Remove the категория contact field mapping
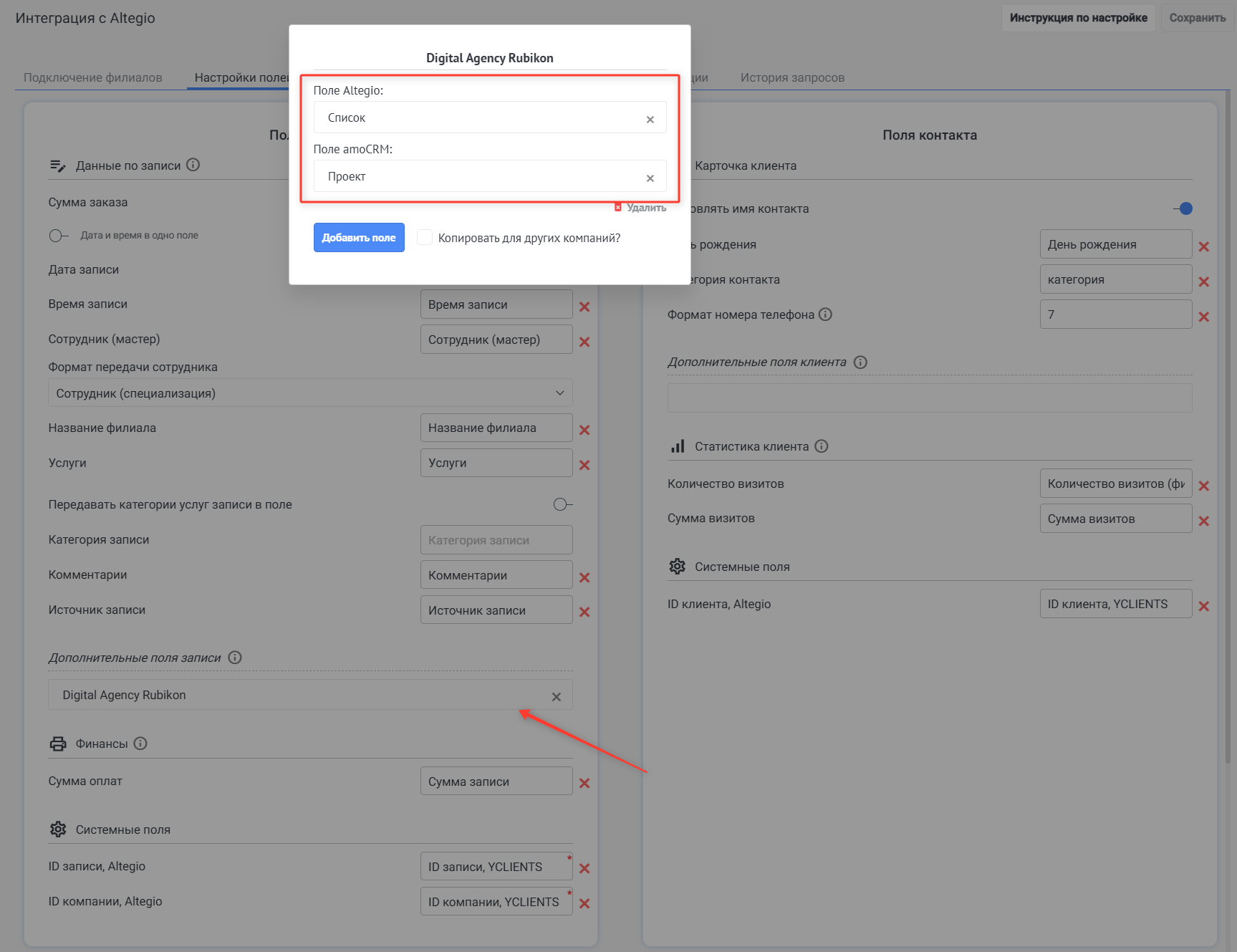The height and width of the screenshot is (952, 1237). pos(1204,282)
